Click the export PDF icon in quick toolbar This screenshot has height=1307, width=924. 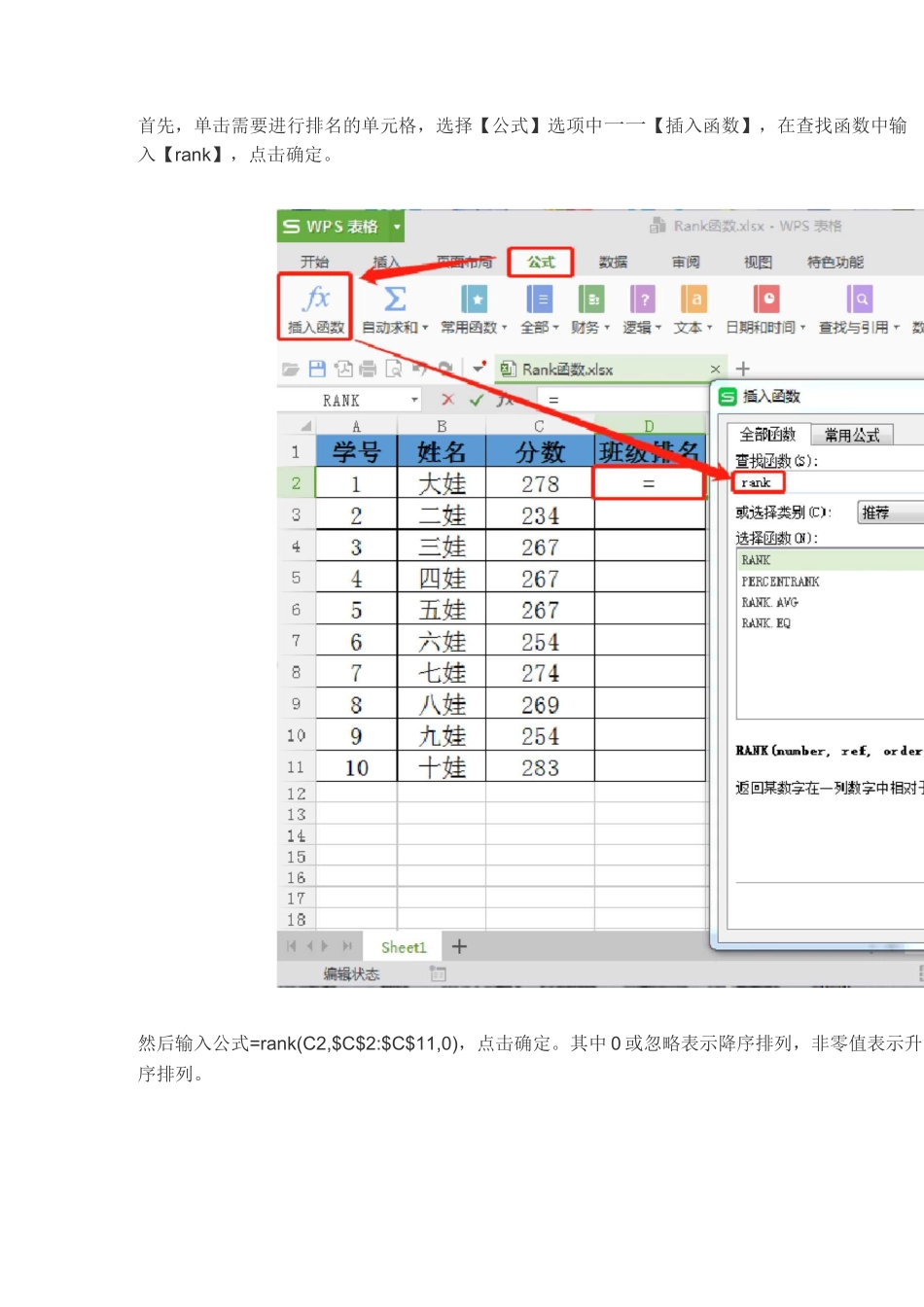[x=342, y=369]
